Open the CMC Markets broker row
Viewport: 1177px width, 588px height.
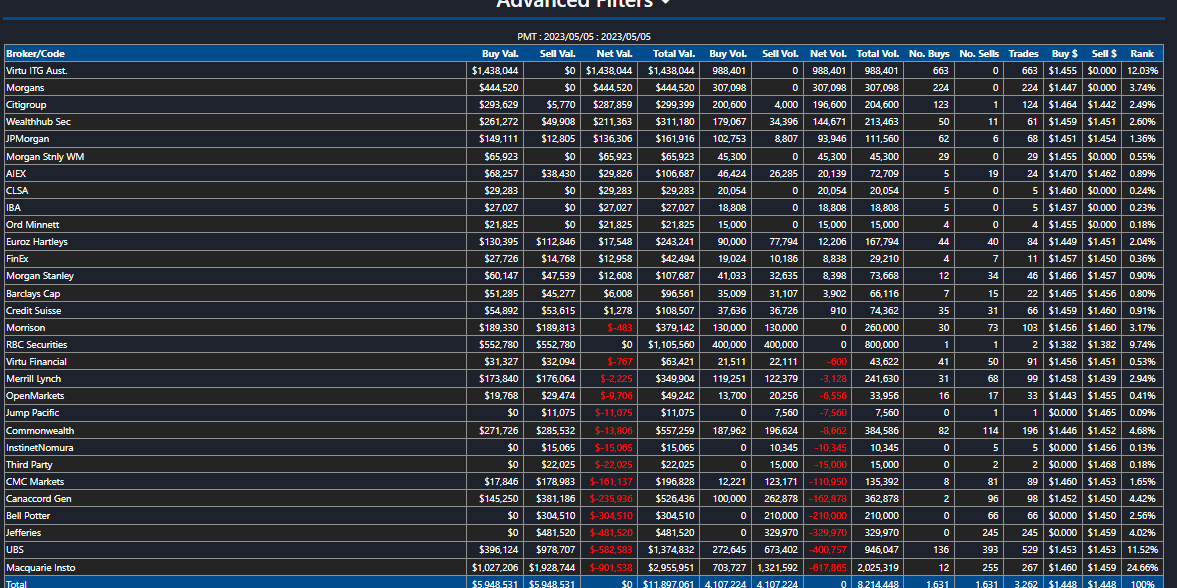(583, 482)
